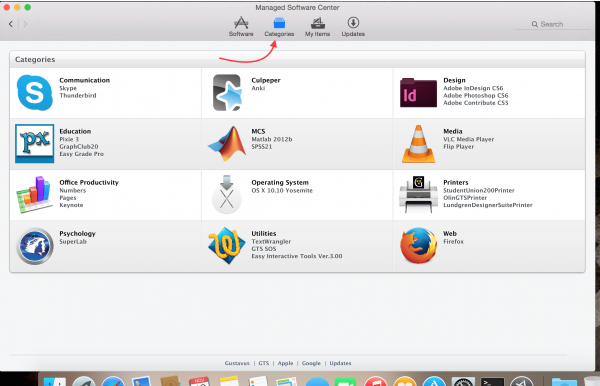Open the My Items tab
Image resolution: width=600 pixels, height=386 pixels.
click(x=318, y=27)
